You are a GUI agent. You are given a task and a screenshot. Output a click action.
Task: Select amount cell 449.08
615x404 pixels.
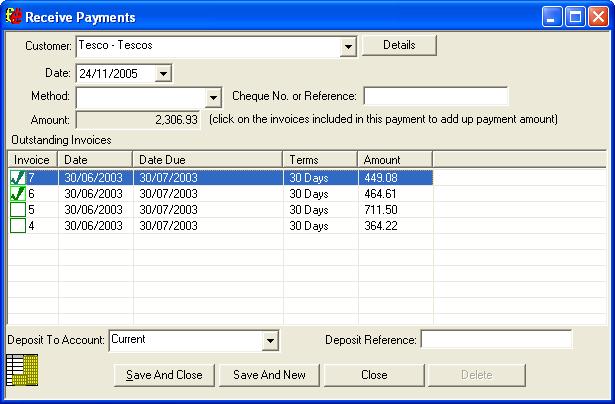[396, 178]
